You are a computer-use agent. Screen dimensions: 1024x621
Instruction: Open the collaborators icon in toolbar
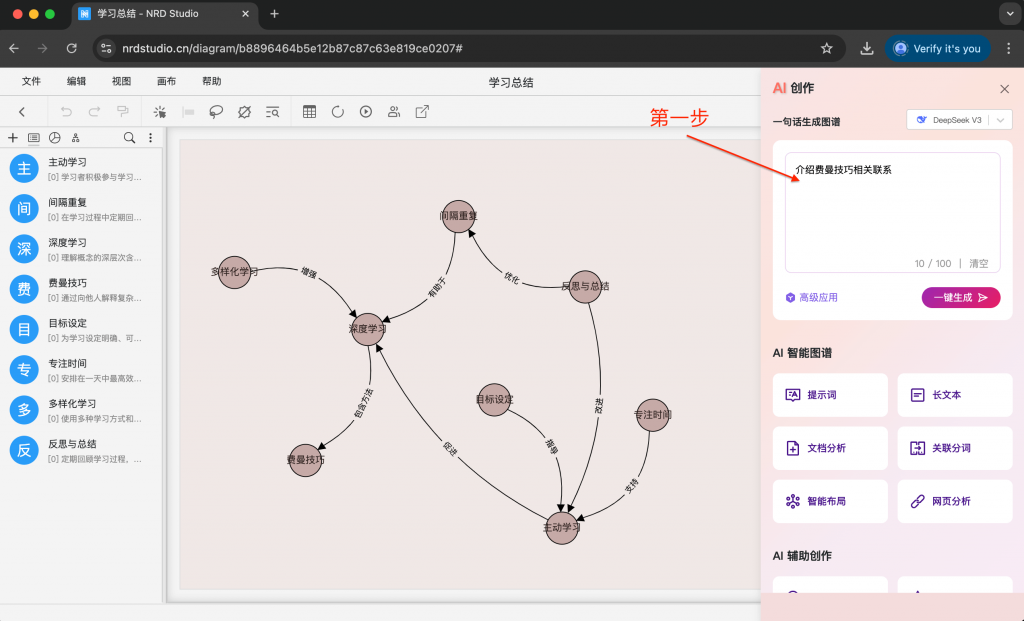[394, 112]
